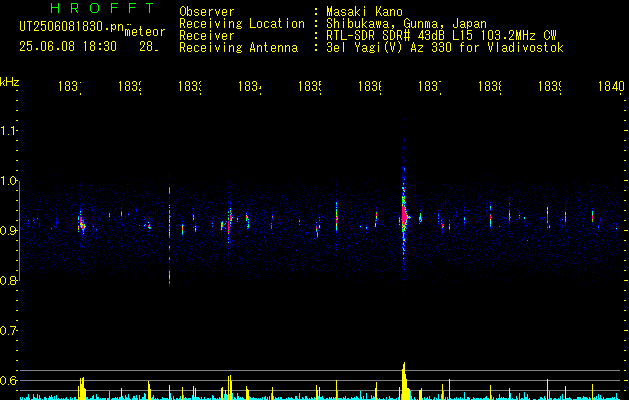Click the 1840 time axis label
The image size is (629, 400).
tap(611, 86)
